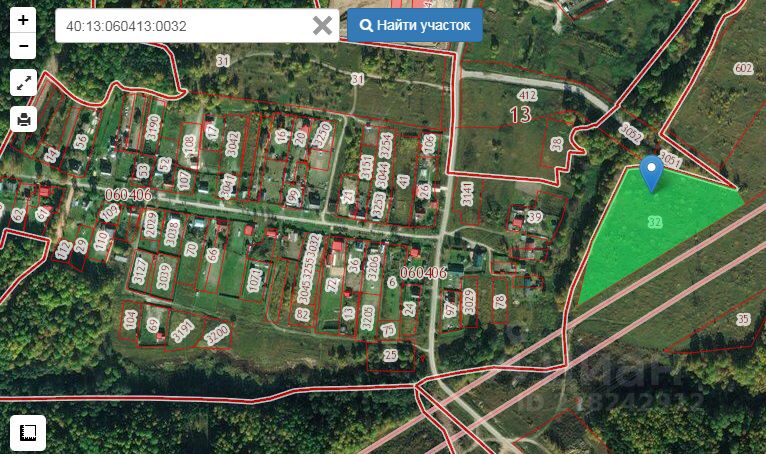Image resolution: width=766 pixels, height=454 pixels.
Task: Select parcel labeled 3190
Action: [x=152, y=128]
